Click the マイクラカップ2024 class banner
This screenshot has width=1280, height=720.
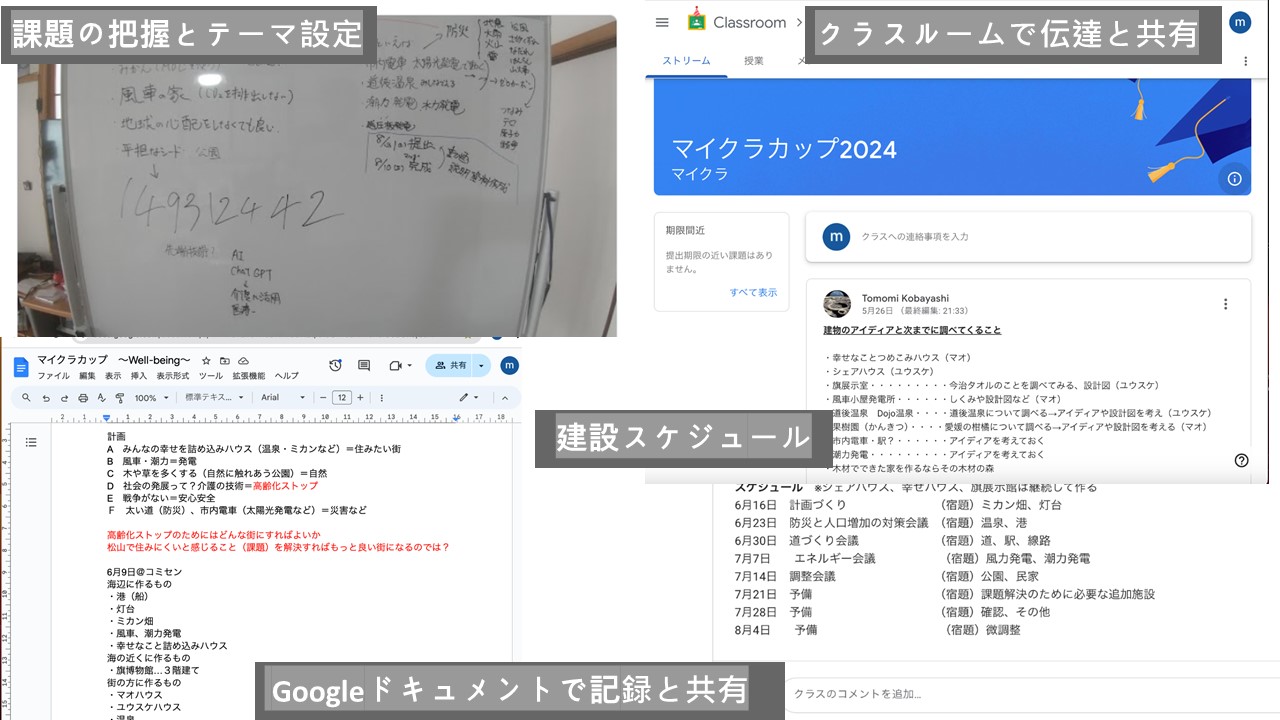(x=952, y=136)
